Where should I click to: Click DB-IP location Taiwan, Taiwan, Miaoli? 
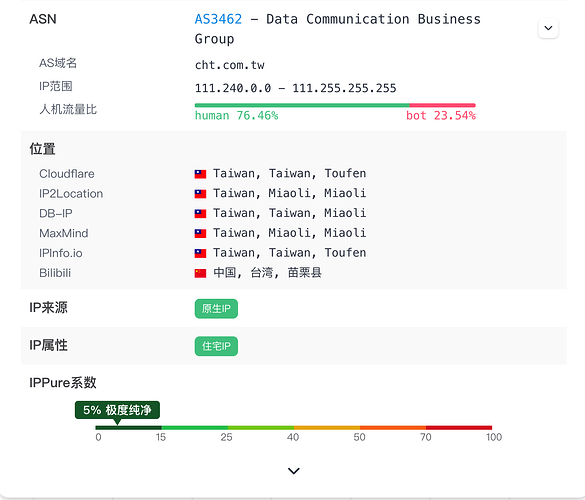tap(290, 213)
